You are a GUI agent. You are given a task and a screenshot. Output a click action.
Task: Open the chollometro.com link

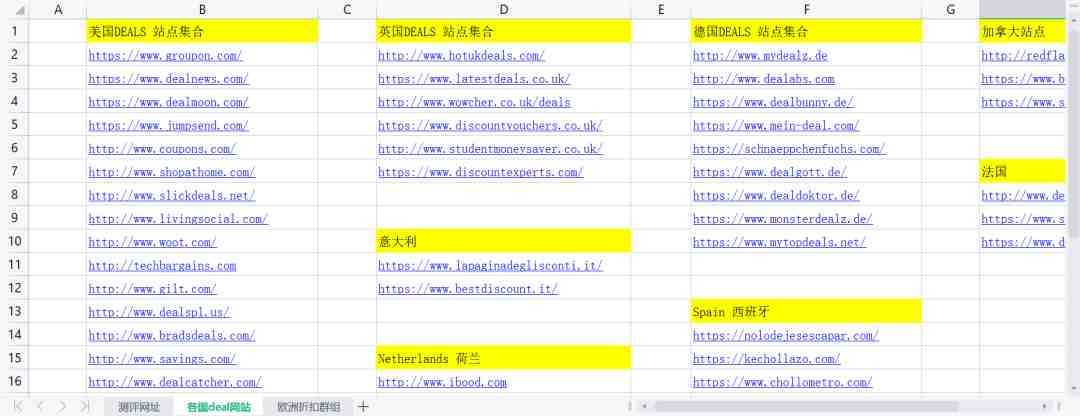click(x=783, y=382)
